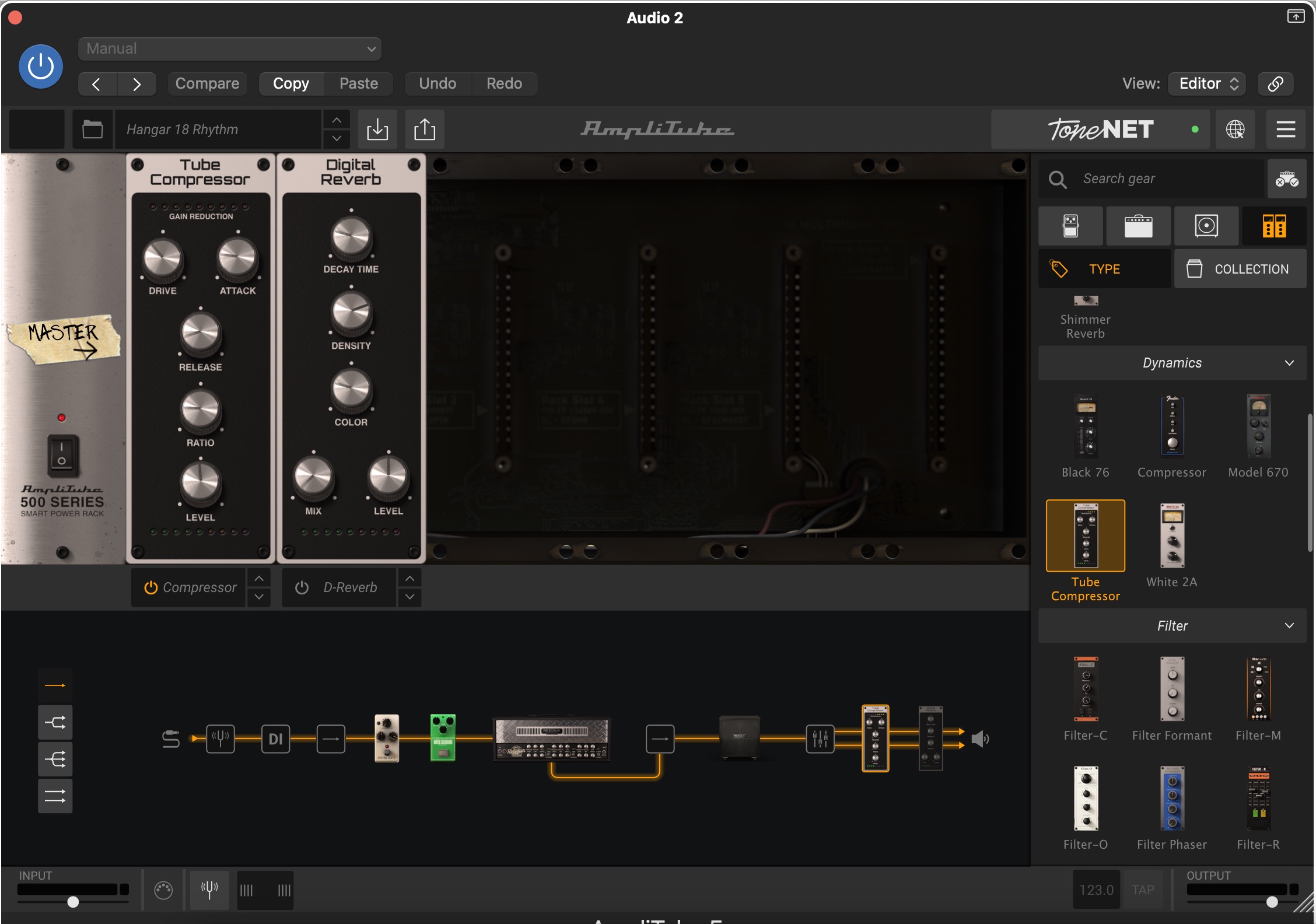The width and height of the screenshot is (1316, 924).
Task: Open the ToneNET panel
Action: point(1100,129)
